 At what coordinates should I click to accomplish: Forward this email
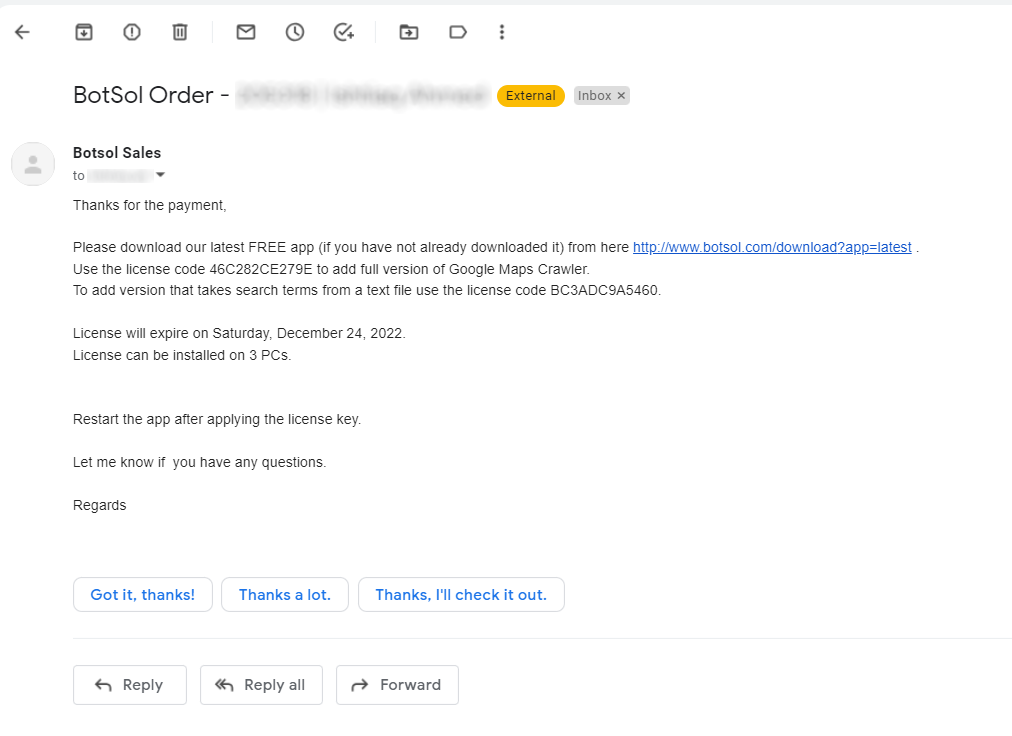(398, 685)
